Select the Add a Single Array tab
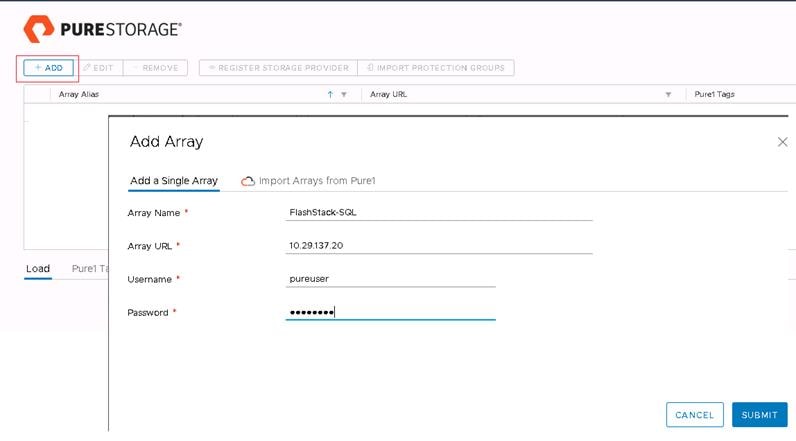Image resolution: width=796 pixels, height=441 pixels. point(174,181)
